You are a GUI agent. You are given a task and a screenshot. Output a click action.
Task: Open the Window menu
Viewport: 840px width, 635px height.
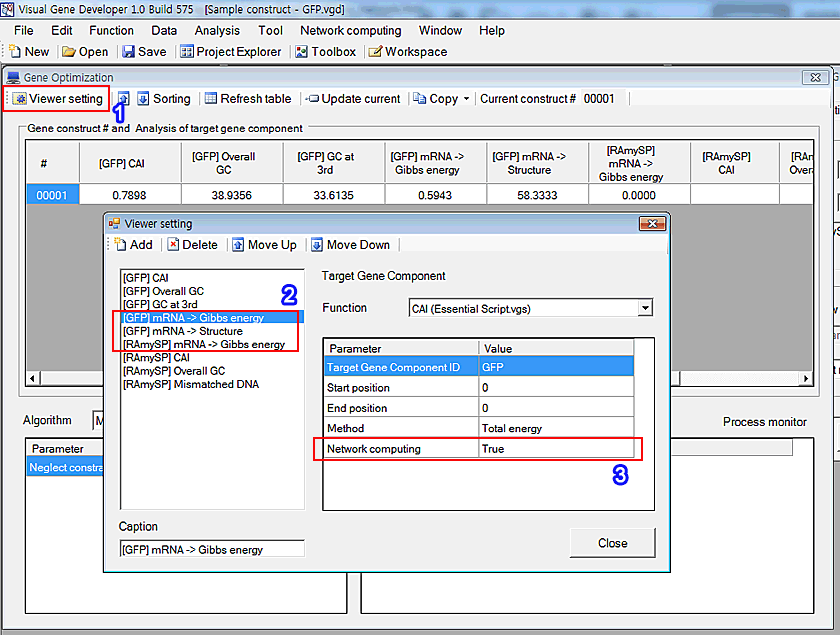click(440, 31)
